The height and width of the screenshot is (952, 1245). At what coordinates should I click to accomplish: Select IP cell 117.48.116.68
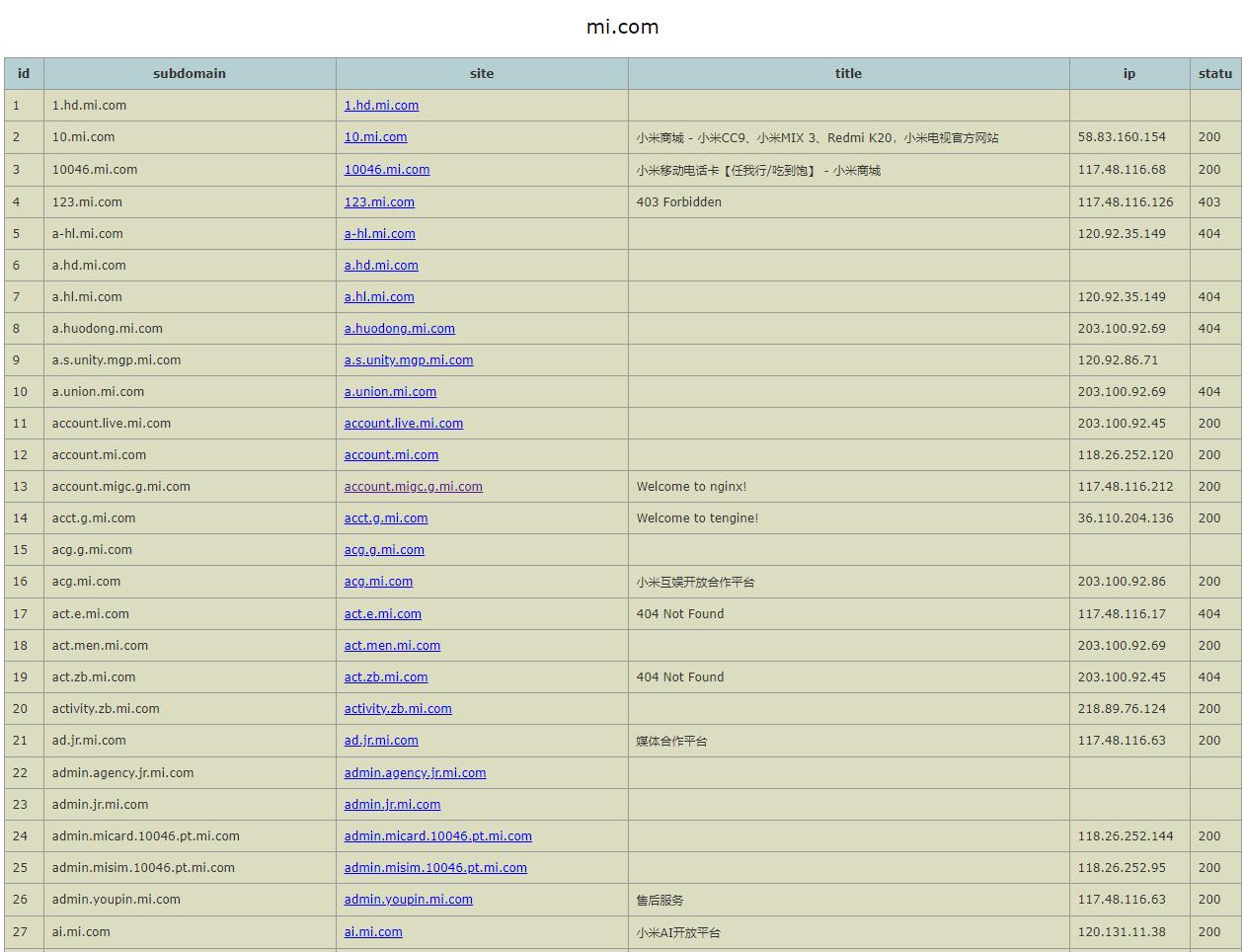[1129, 170]
